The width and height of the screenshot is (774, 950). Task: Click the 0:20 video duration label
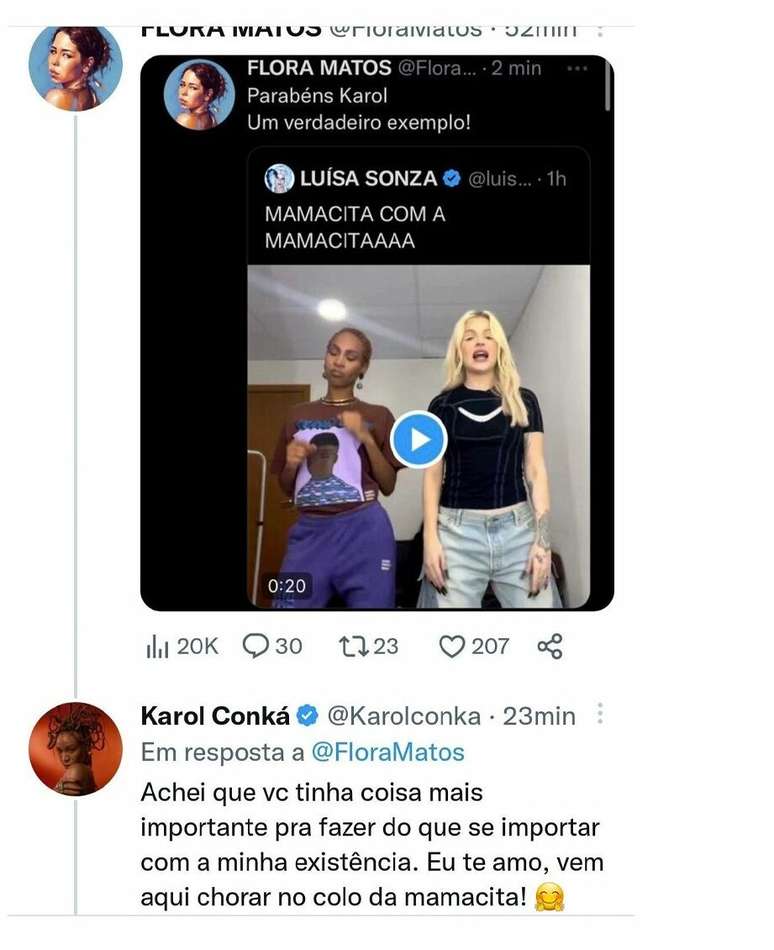(287, 586)
